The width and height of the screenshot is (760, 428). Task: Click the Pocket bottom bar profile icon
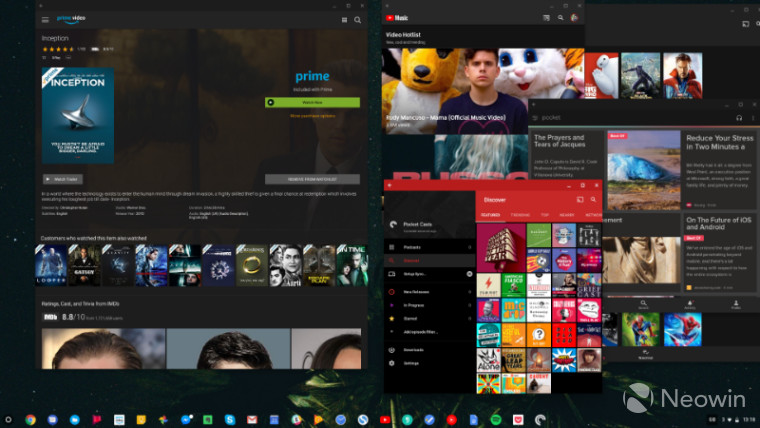736,304
